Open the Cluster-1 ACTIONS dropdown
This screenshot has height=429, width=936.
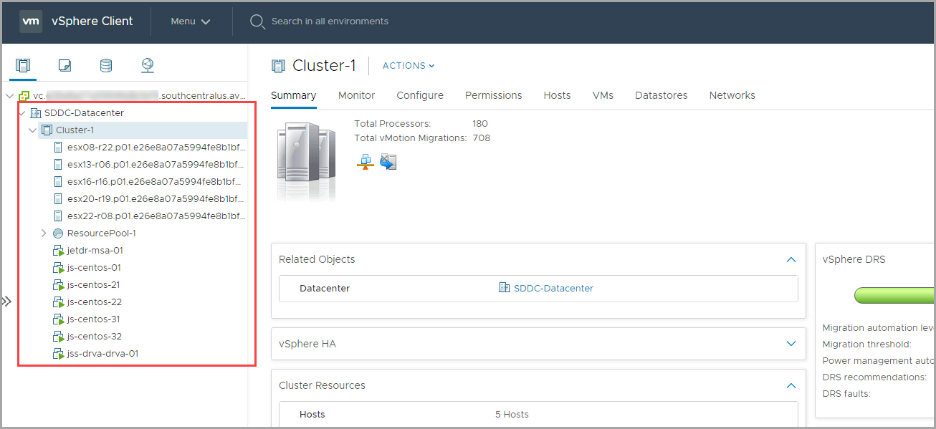click(409, 66)
